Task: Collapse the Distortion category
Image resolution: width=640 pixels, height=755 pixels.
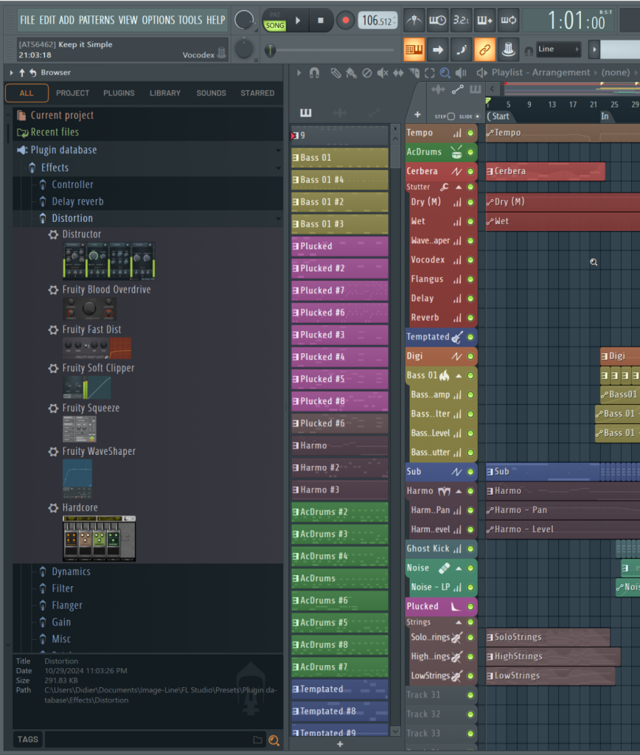Action: pyautogui.click(x=72, y=218)
